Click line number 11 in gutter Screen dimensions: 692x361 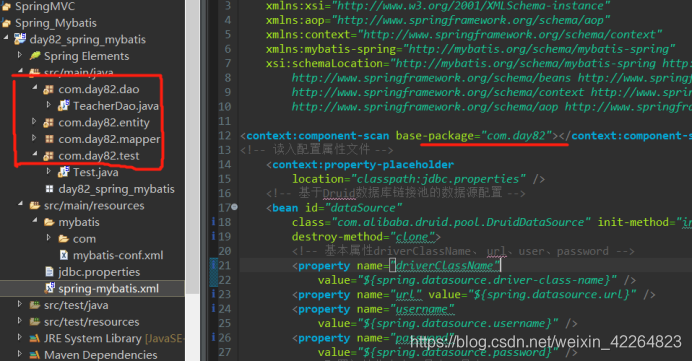click(224, 121)
